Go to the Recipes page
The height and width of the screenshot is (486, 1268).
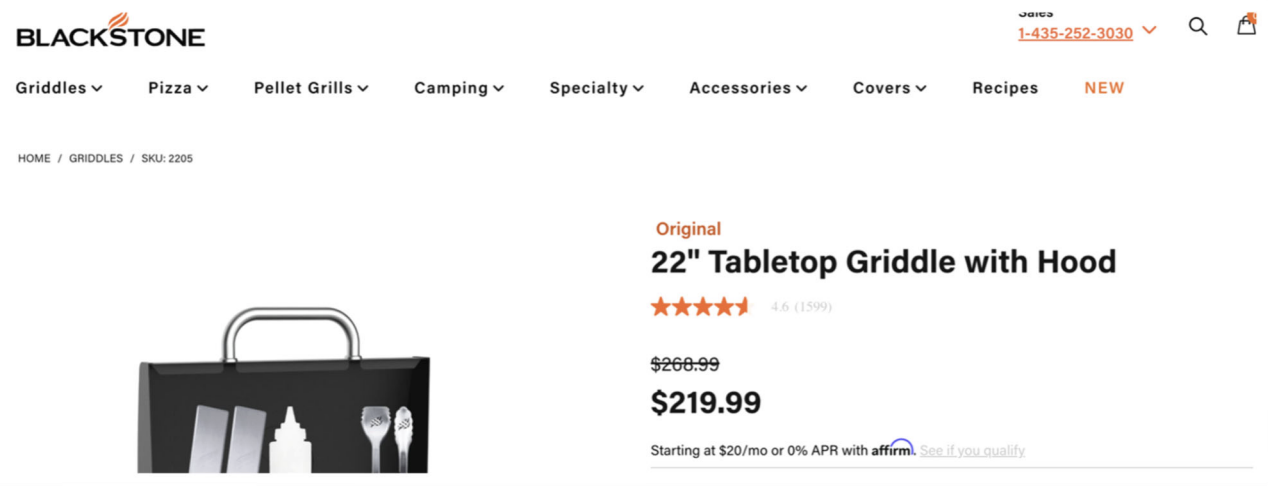tap(1005, 88)
